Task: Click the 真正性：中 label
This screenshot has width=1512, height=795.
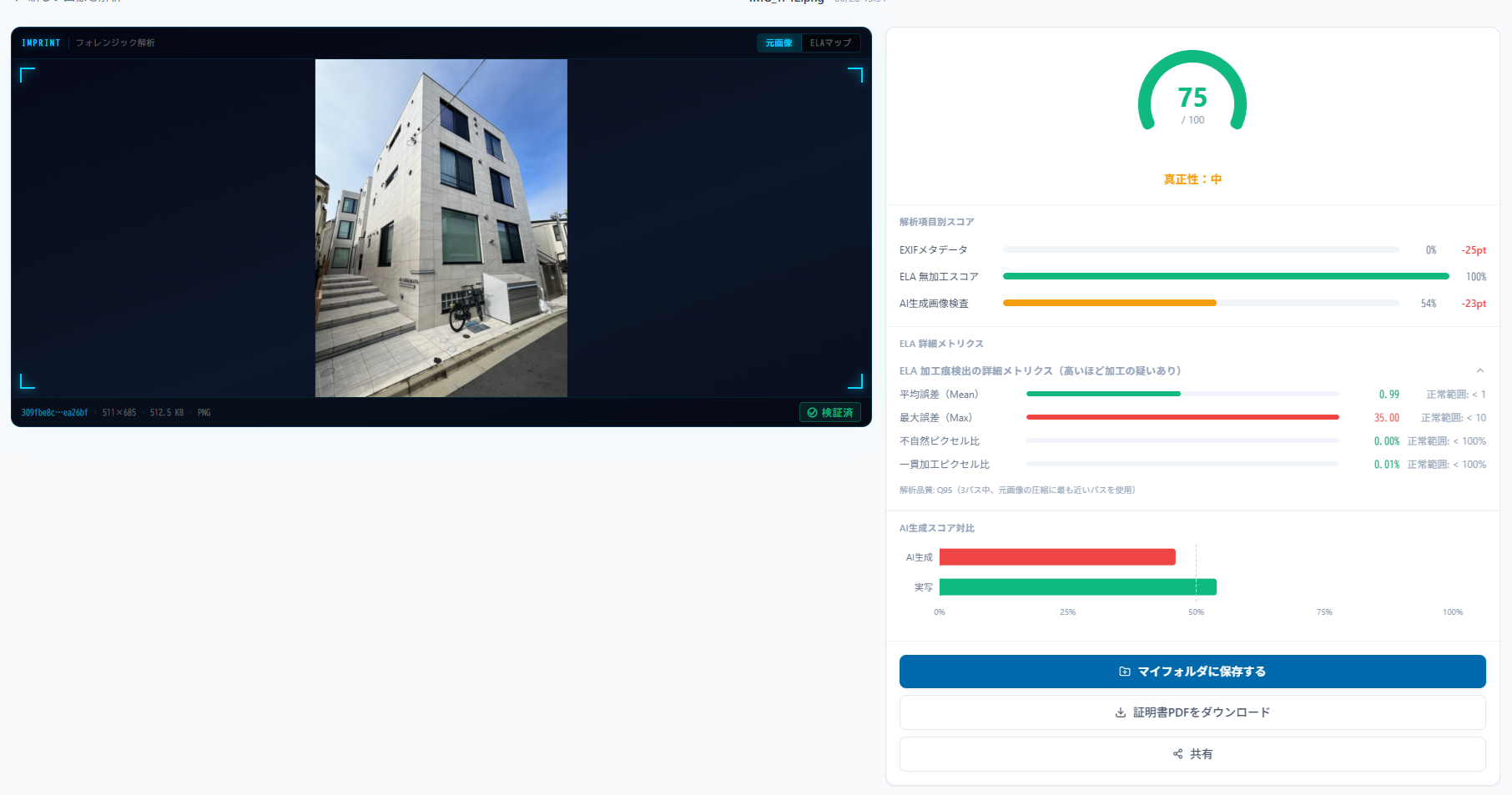Action: [x=1192, y=179]
